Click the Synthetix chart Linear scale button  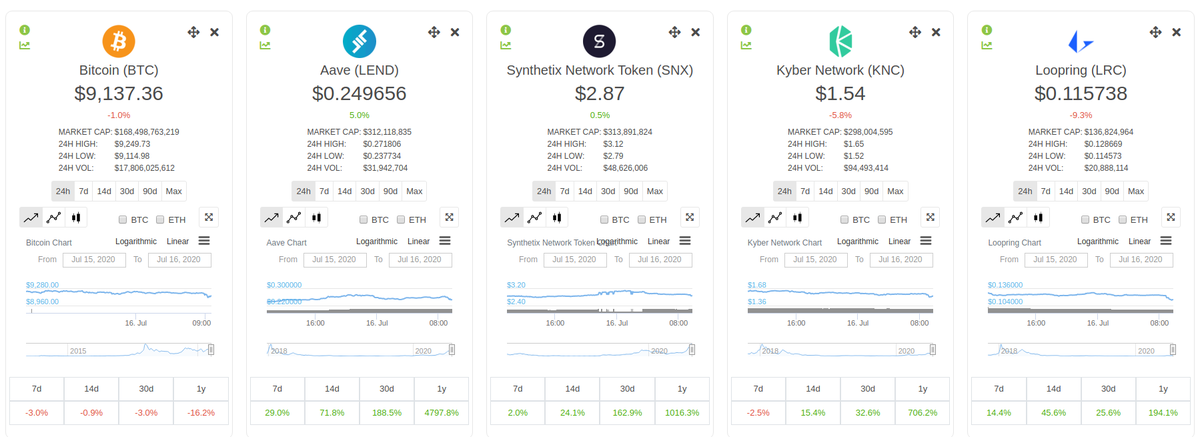tap(659, 241)
